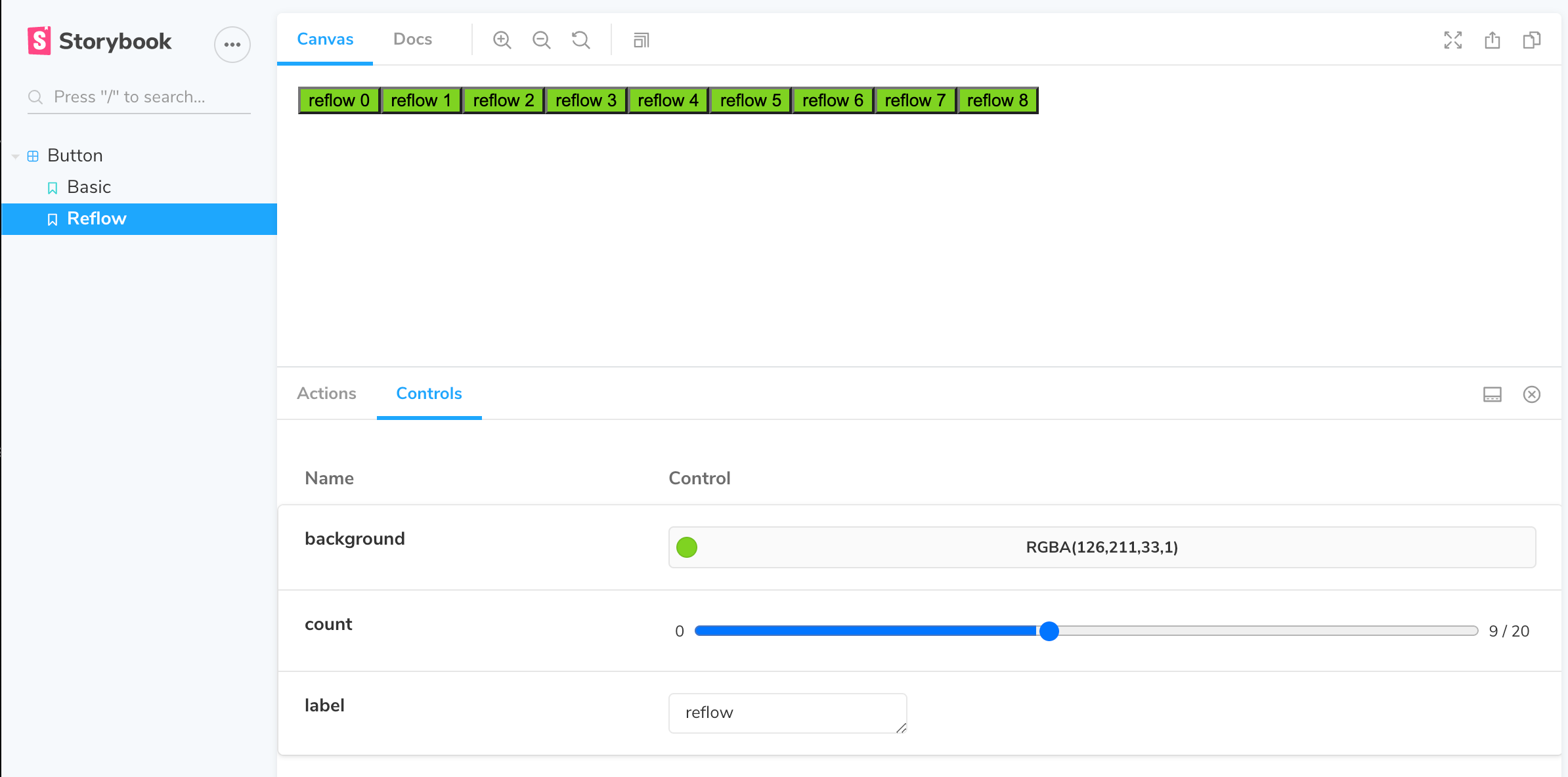Click the count slider handle

point(1049,631)
